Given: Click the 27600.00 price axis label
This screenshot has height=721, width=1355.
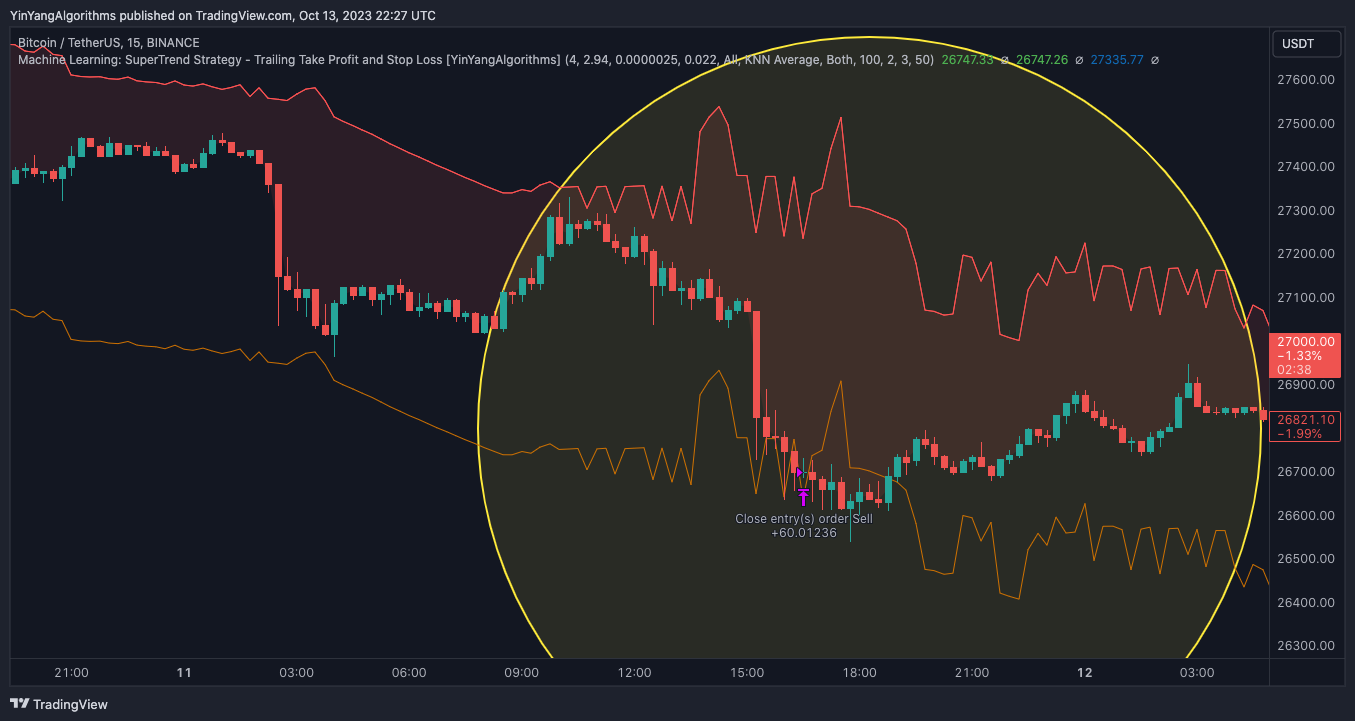Looking at the screenshot, I should tap(1306, 79).
